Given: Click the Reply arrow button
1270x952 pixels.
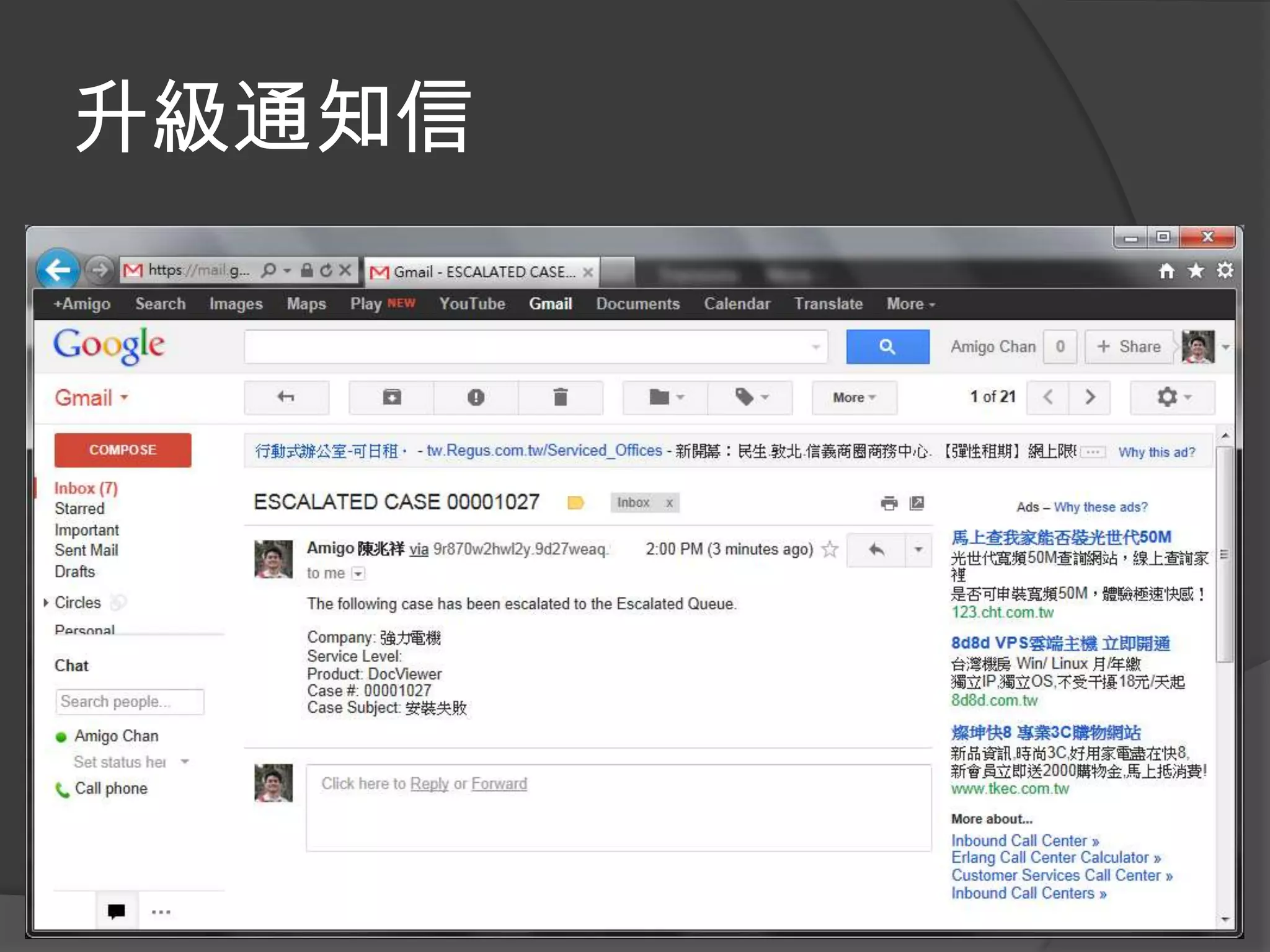Looking at the screenshot, I should (876, 550).
